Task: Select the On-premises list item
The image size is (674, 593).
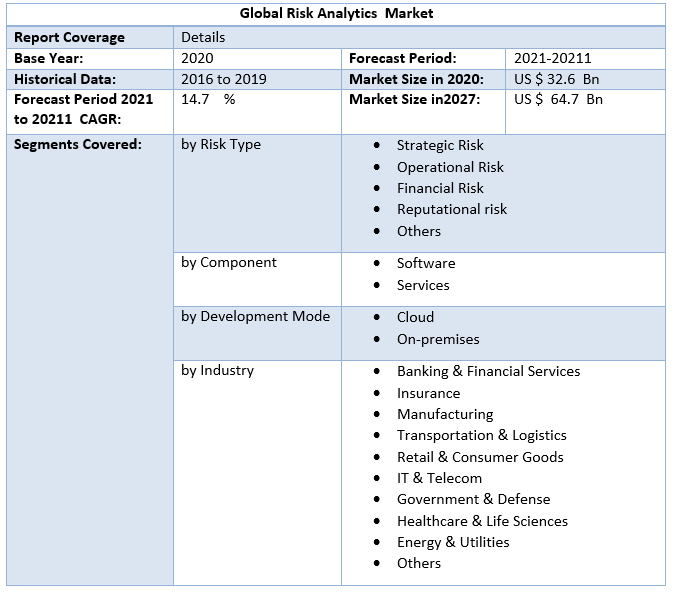Action: (x=437, y=340)
